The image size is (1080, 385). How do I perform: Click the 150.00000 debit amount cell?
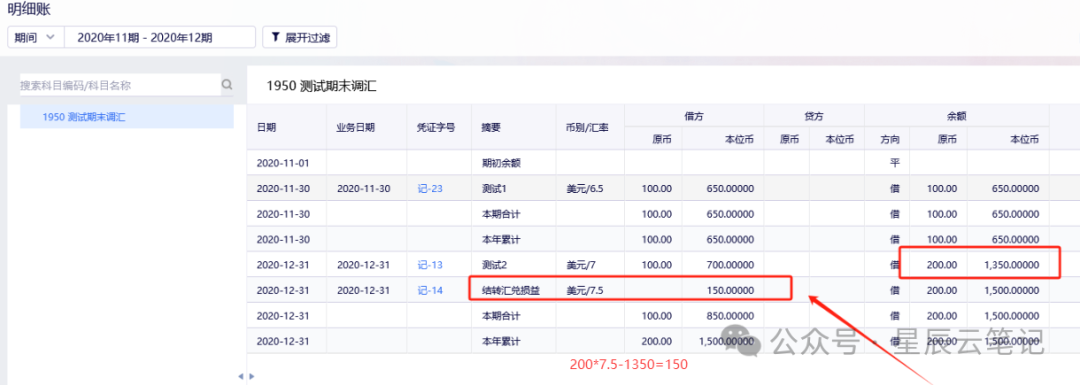723,290
